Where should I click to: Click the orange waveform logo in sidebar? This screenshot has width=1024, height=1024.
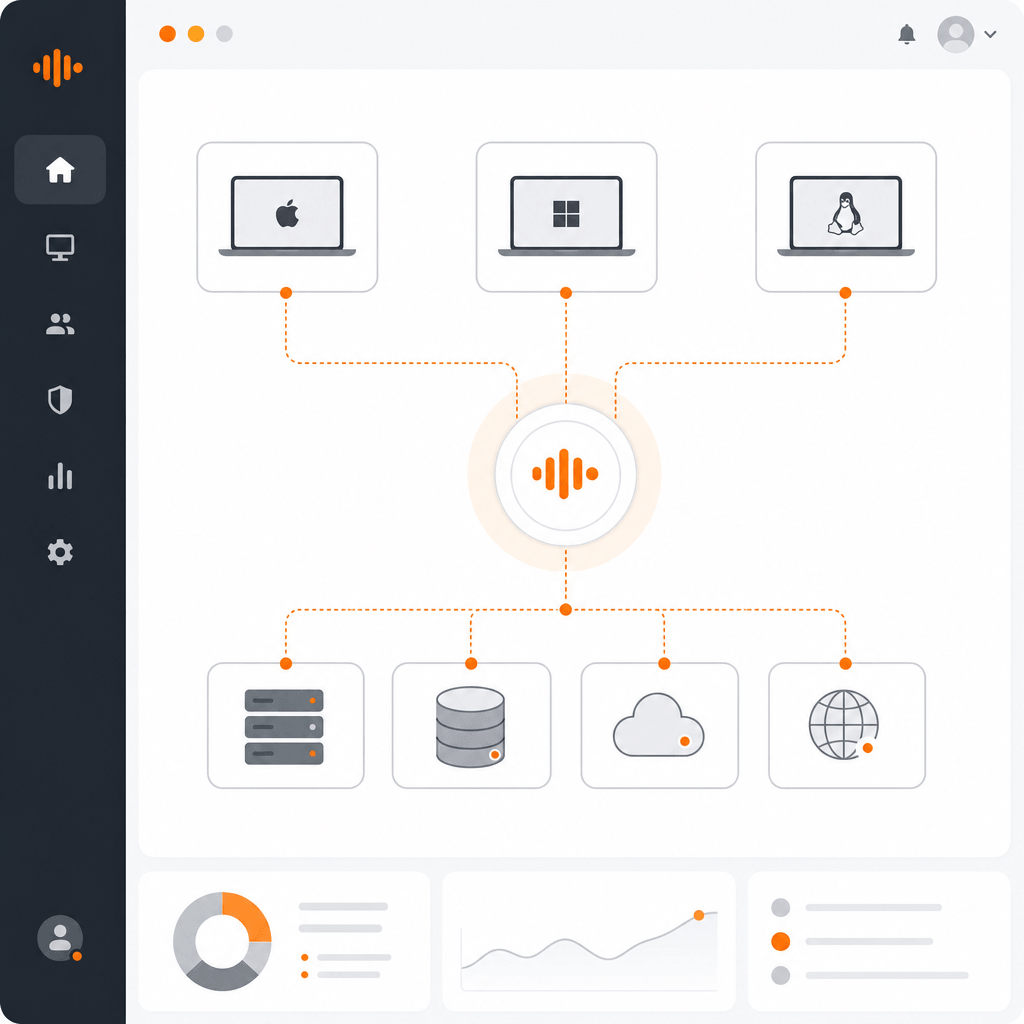[57, 67]
